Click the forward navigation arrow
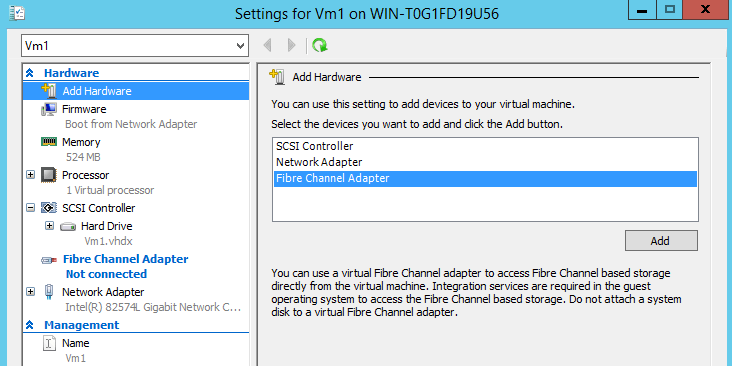Viewport: 732px width, 366px height. pyautogui.click(x=292, y=45)
